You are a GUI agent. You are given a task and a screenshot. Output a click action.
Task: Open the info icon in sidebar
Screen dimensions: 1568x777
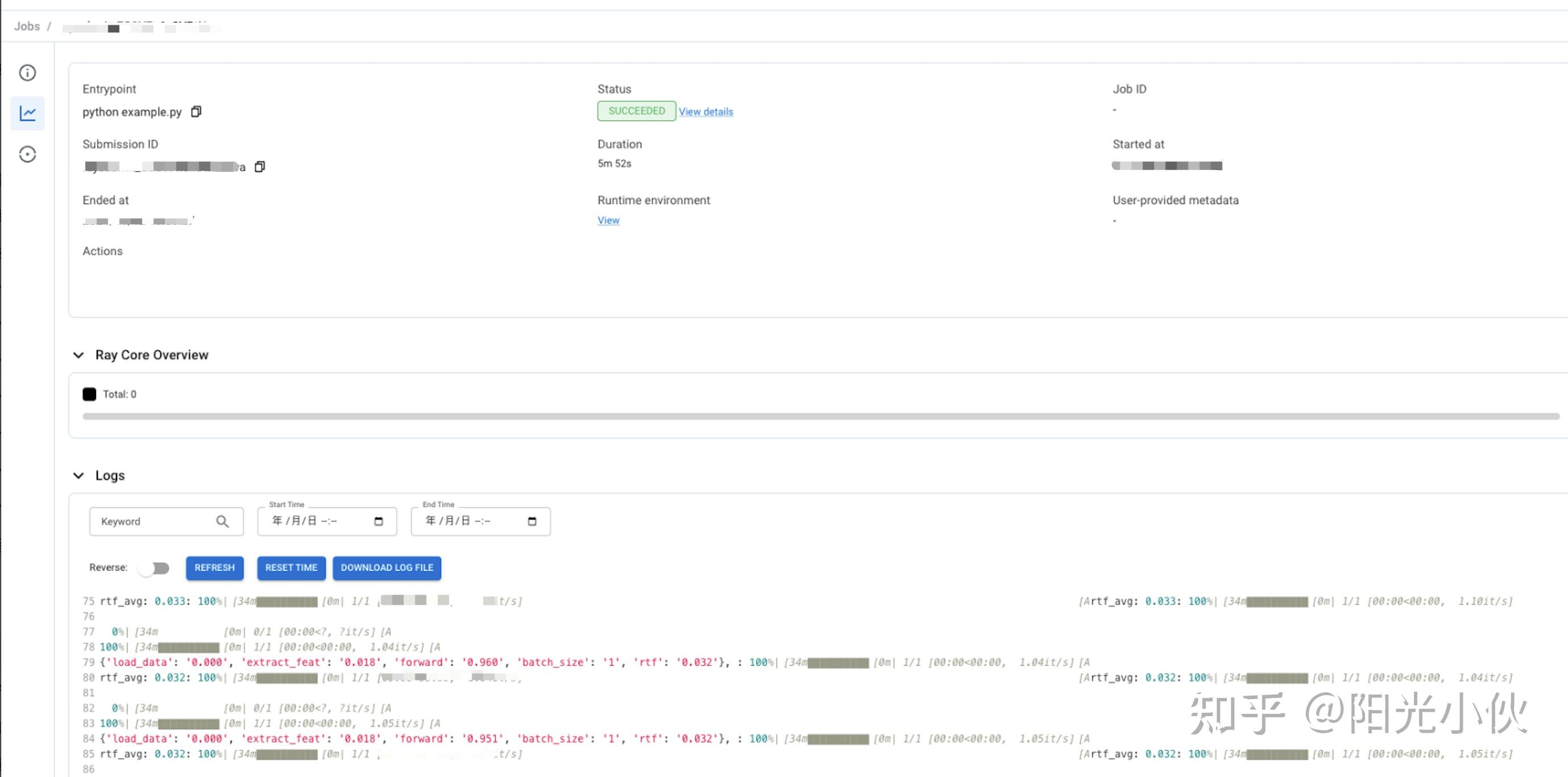pos(27,73)
